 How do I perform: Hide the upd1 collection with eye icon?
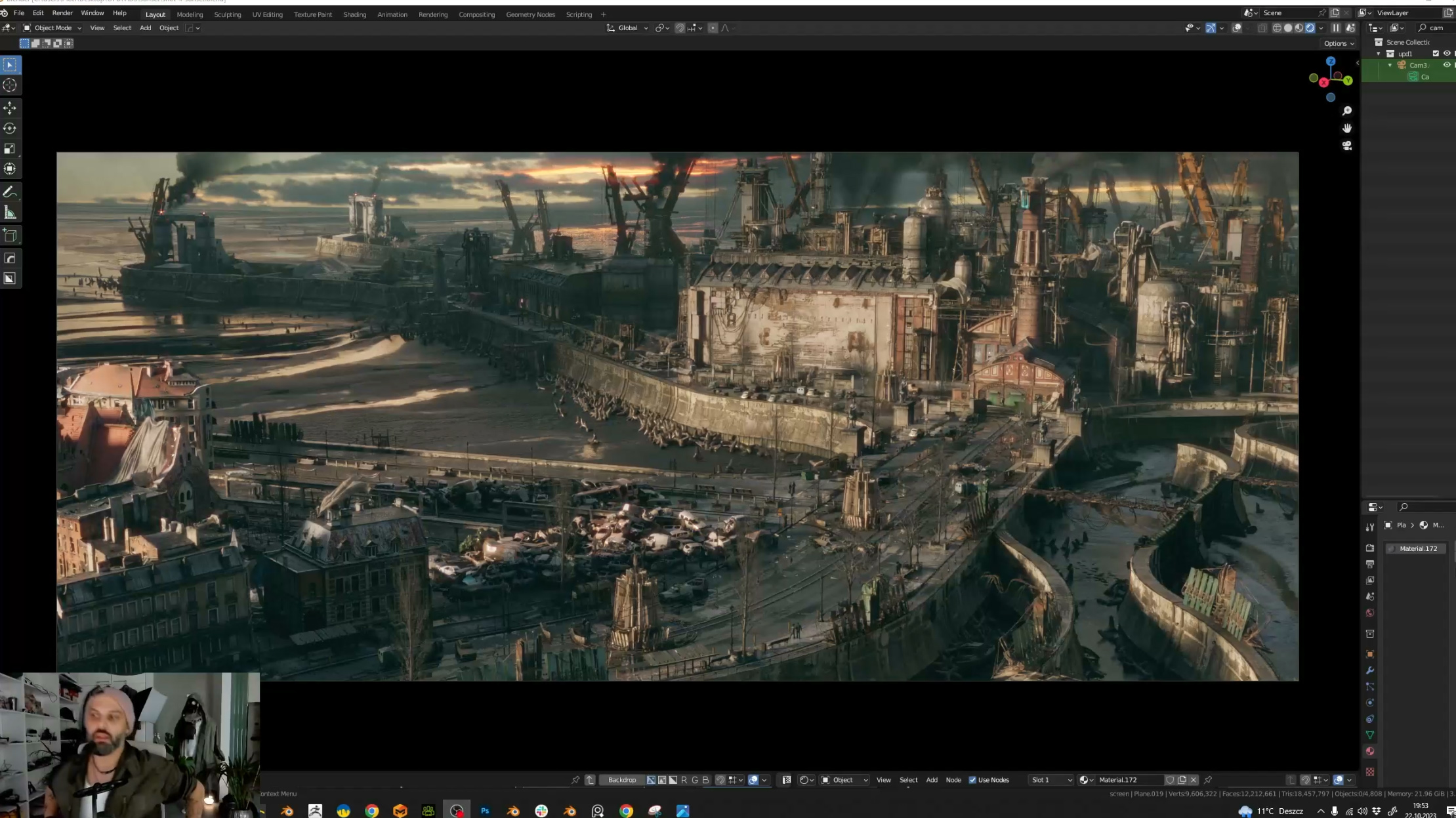click(1447, 54)
